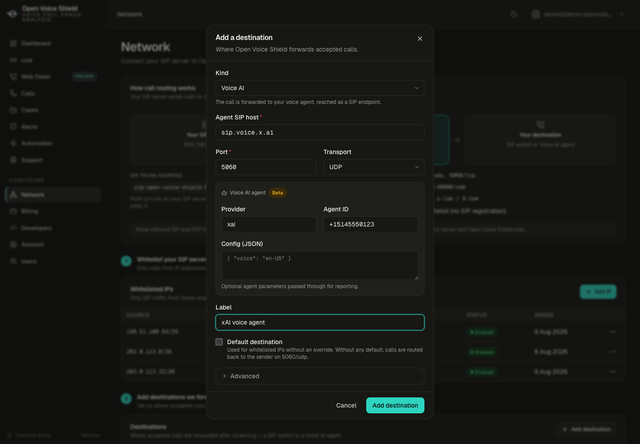Close the Add a destination dialog
The image size is (640, 444).
(420, 39)
